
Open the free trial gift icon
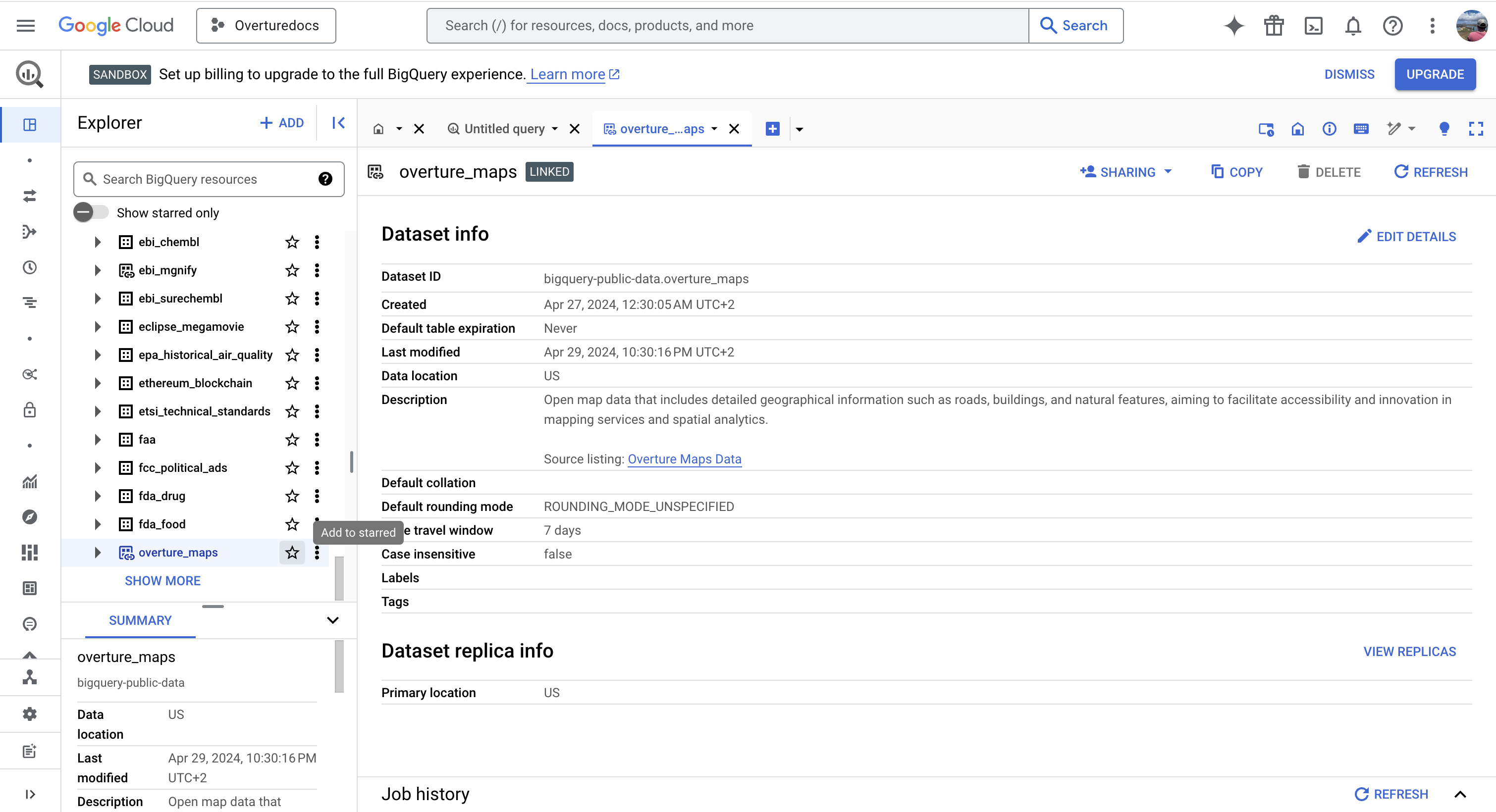(x=1274, y=26)
